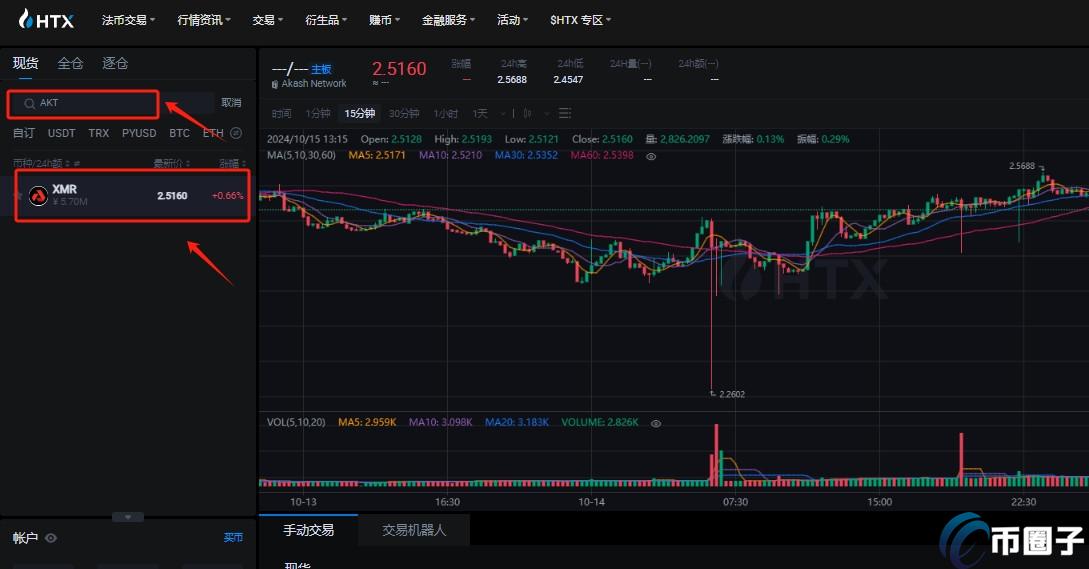The height and width of the screenshot is (569, 1089).
Task: Open the 手动交易 tab
Action: coord(308,530)
